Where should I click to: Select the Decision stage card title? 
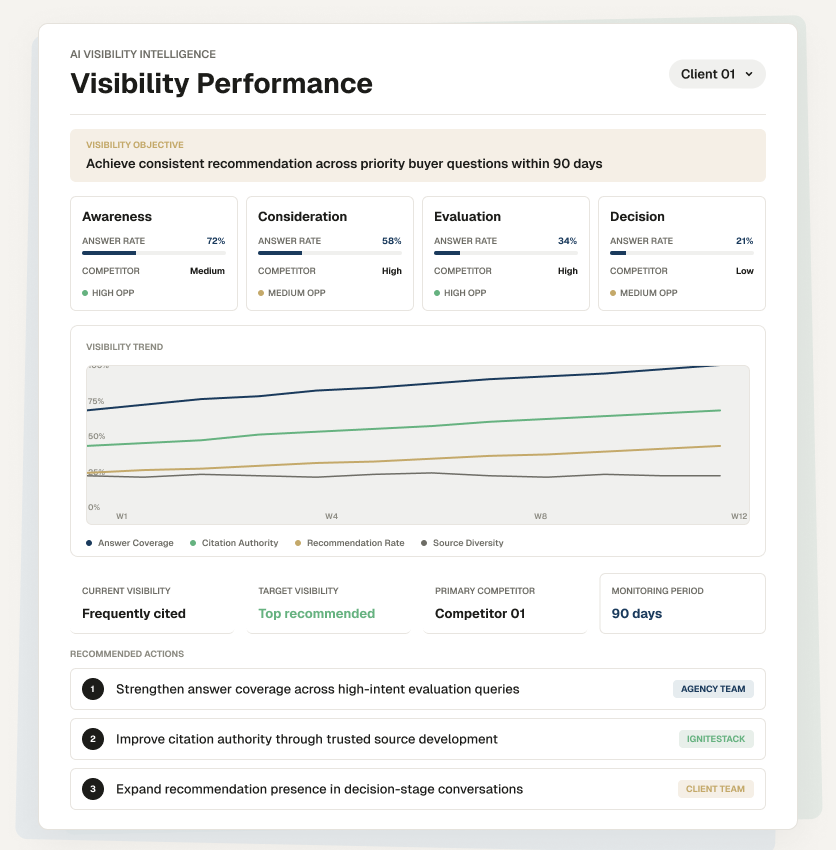click(x=637, y=217)
